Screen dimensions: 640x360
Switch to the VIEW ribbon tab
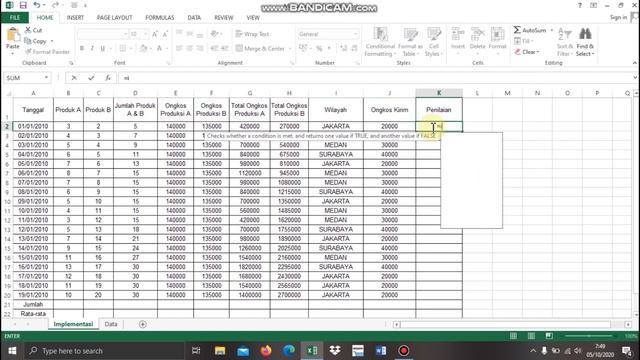tap(253, 18)
